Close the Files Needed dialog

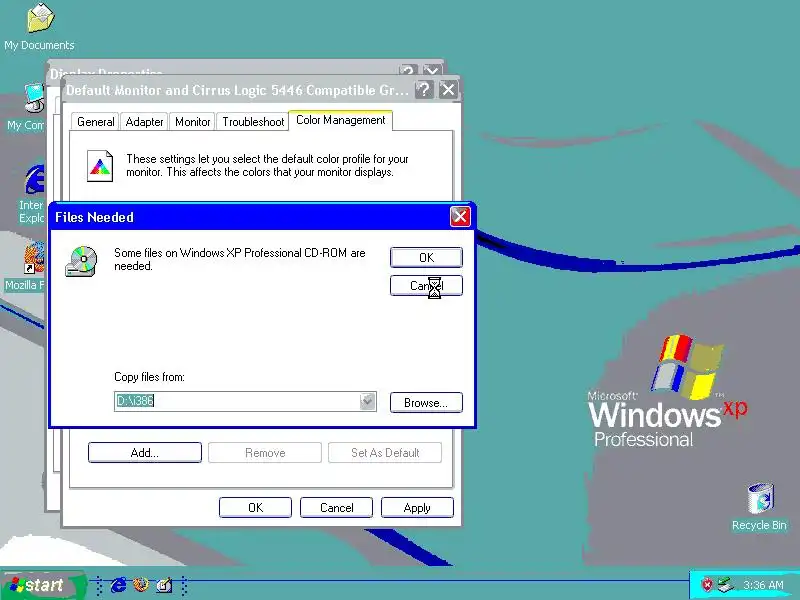pyautogui.click(x=460, y=217)
